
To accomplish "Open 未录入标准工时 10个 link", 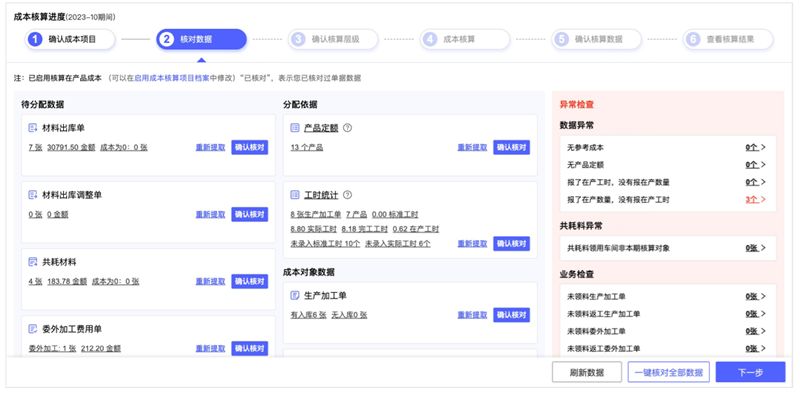I will (325, 244).
